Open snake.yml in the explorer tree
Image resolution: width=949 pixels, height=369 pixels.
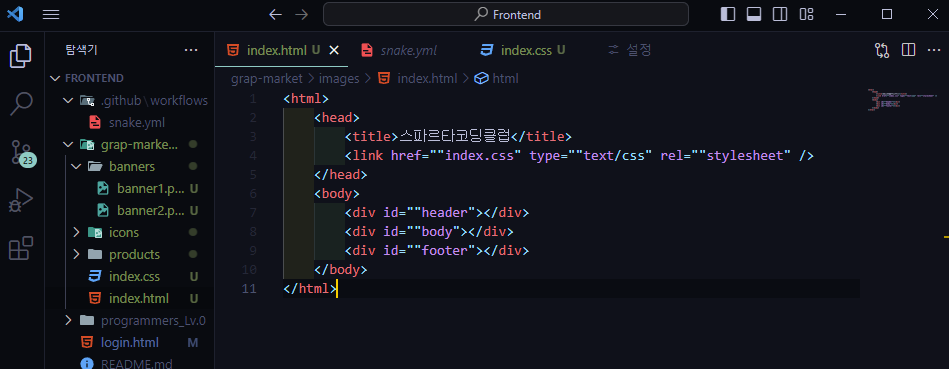(136, 122)
